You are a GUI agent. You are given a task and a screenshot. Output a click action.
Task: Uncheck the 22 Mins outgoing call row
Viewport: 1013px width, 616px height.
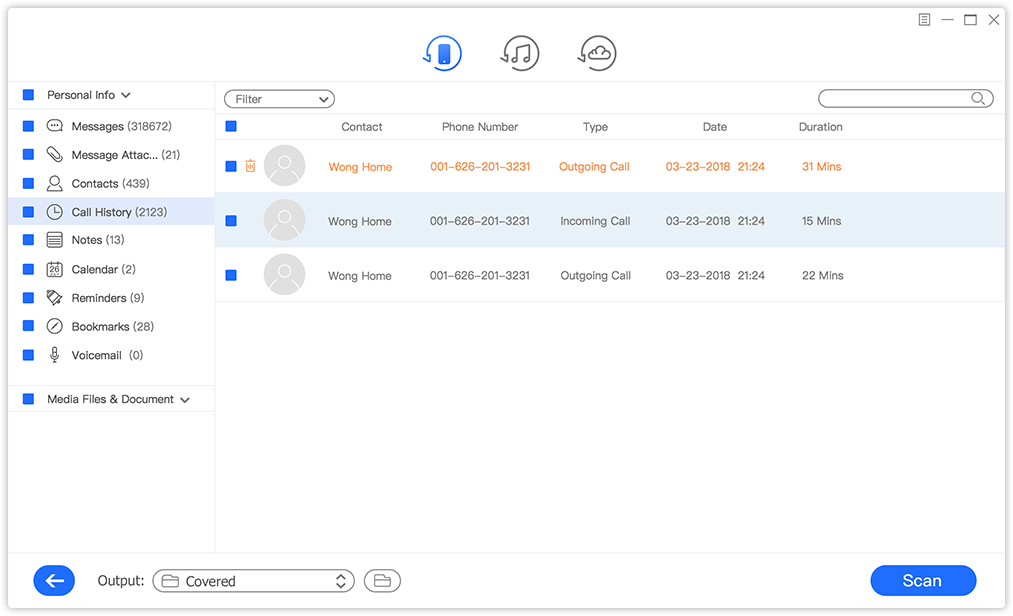tap(231, 275)
